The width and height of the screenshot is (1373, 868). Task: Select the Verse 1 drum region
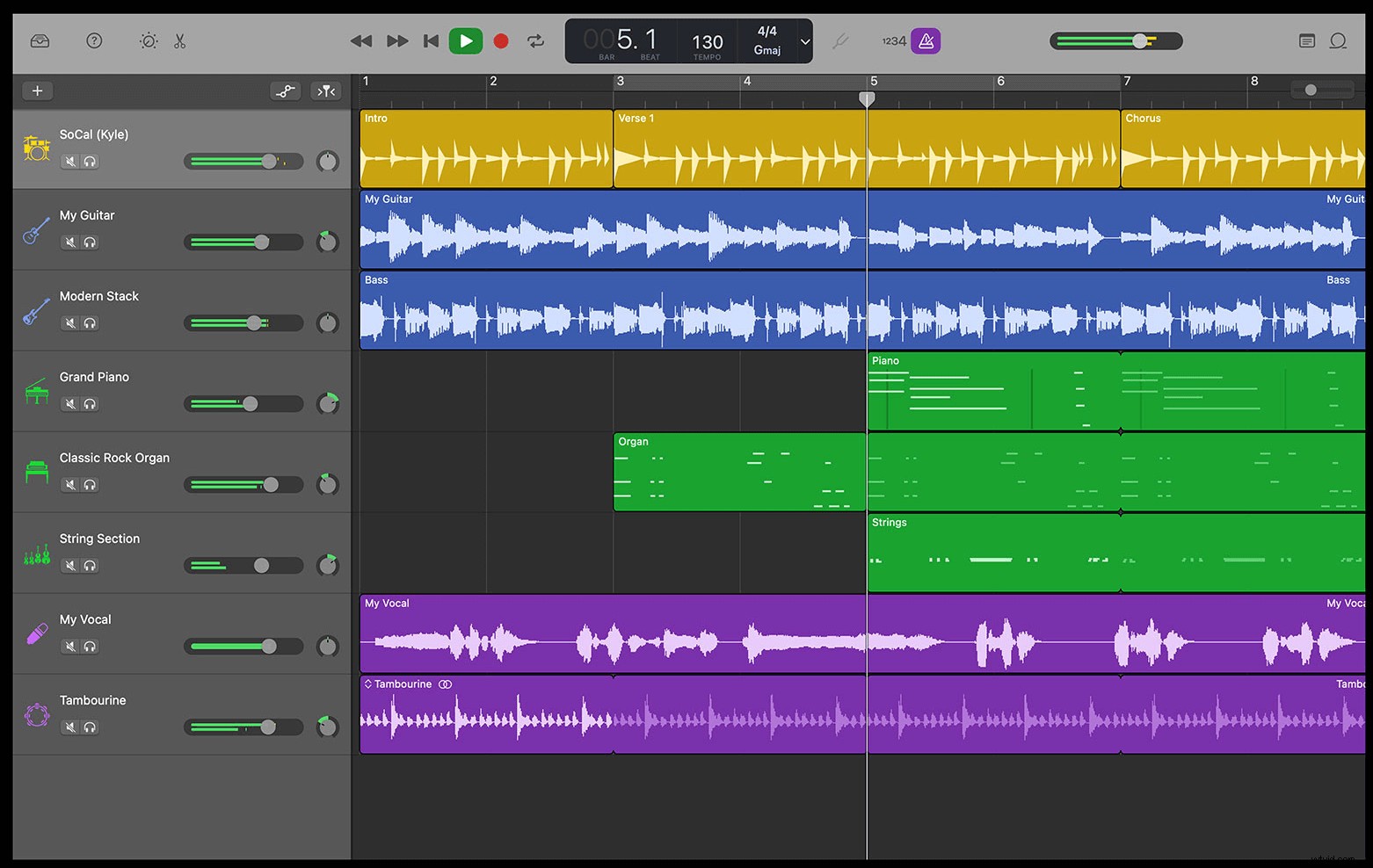point(738,149)
